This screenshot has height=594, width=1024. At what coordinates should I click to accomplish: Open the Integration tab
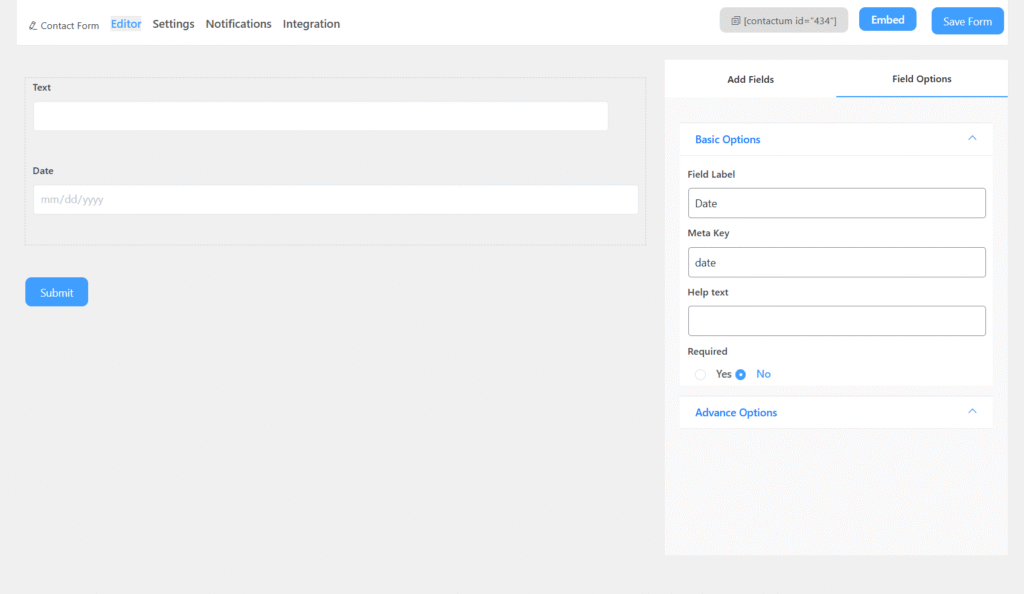(x=311, y=24)
